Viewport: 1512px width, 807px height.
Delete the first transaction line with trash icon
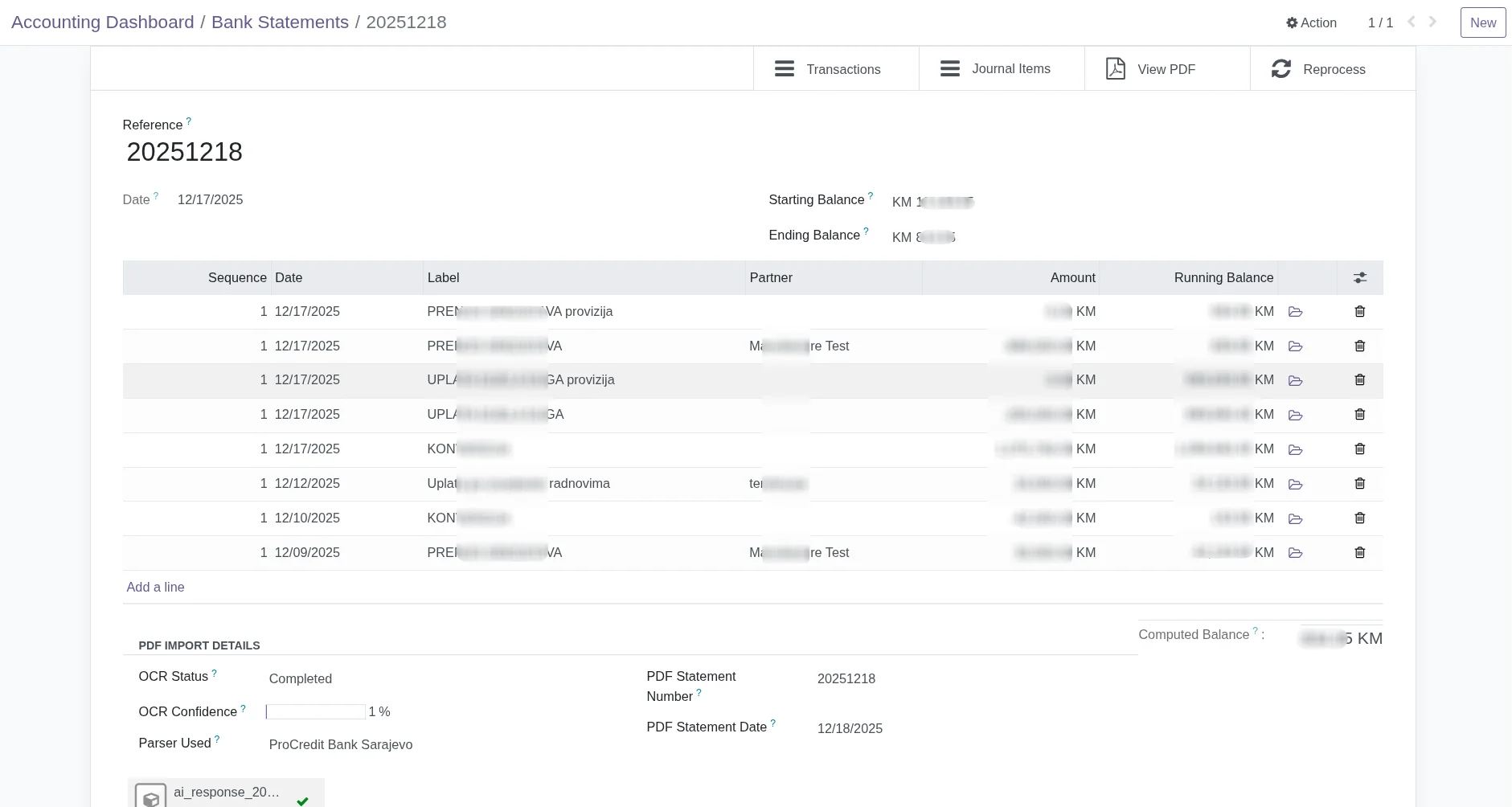point(1359,311)
